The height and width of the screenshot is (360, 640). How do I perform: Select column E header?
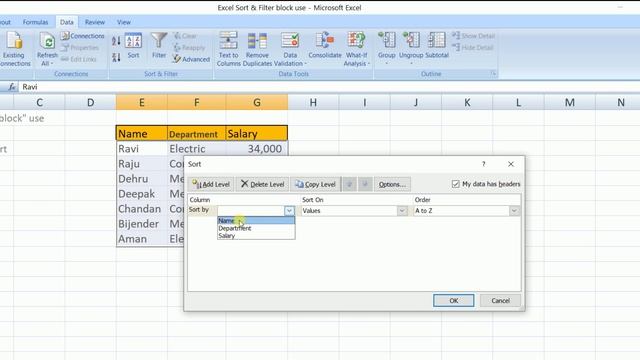pyautogui.click(x=142, y=102)
